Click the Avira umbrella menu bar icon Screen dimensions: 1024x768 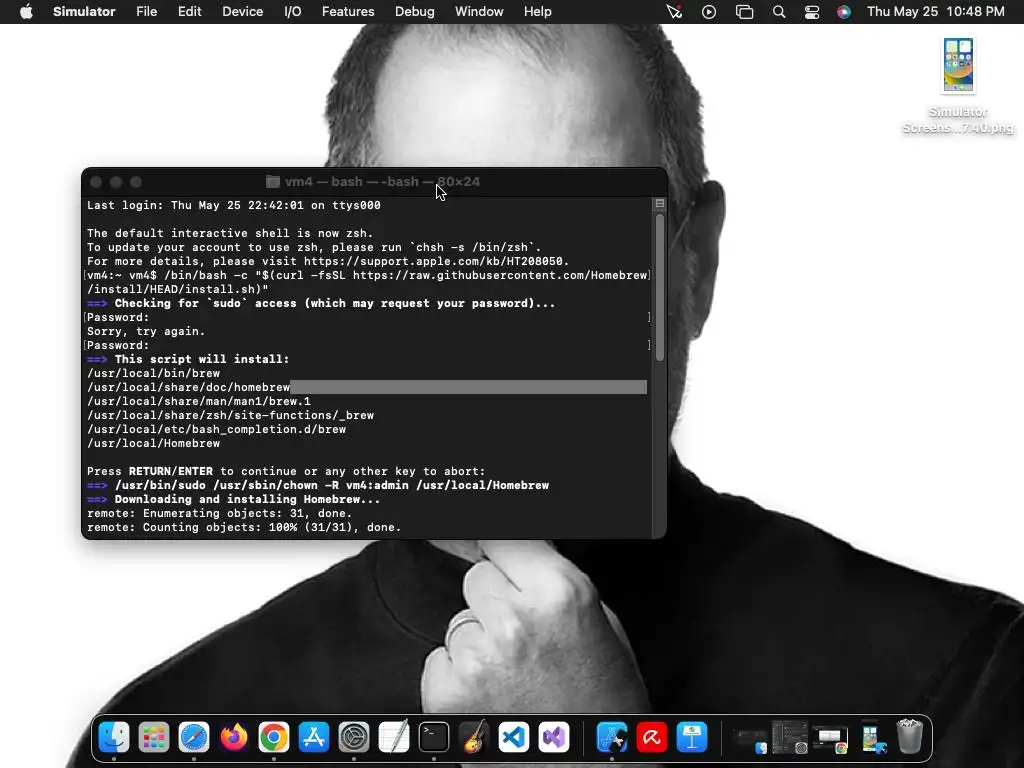(x=675, y=12)
